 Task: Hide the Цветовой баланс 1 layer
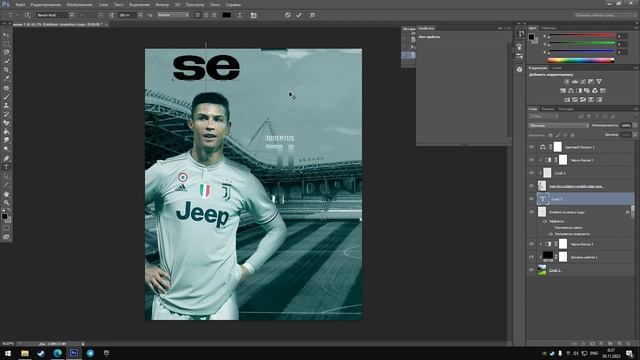(531, 147)
